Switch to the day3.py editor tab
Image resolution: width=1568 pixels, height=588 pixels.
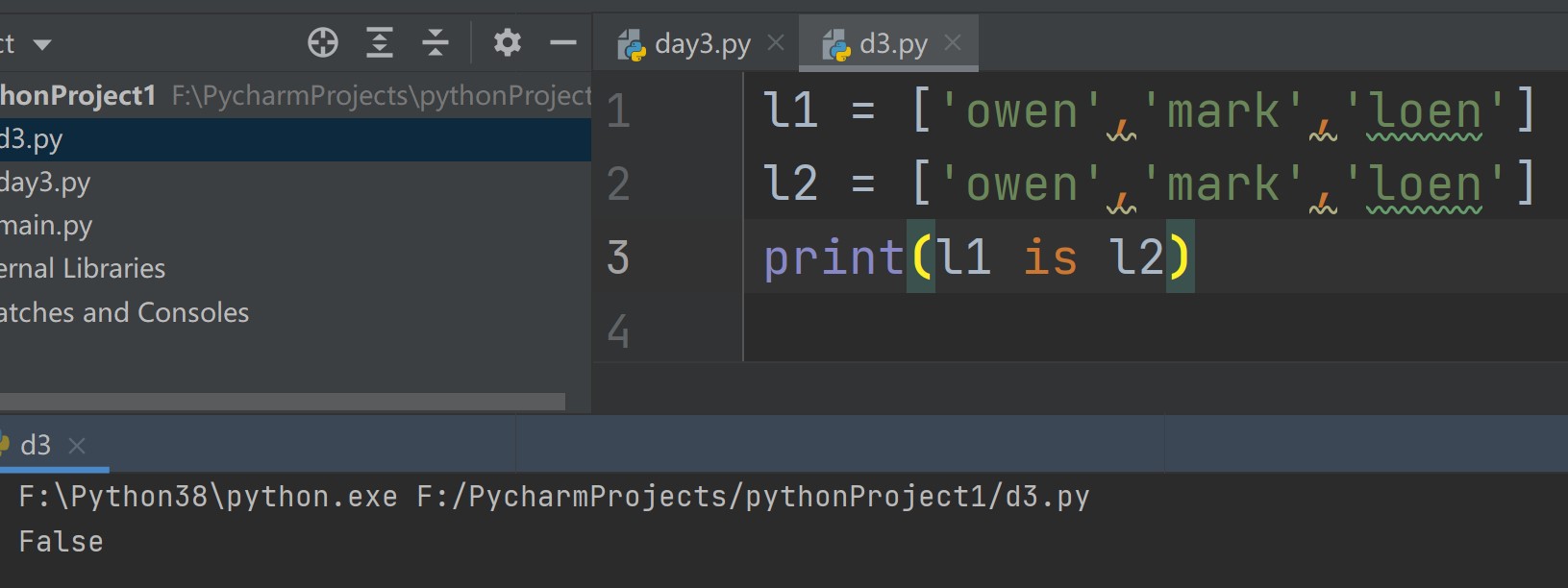702,44
